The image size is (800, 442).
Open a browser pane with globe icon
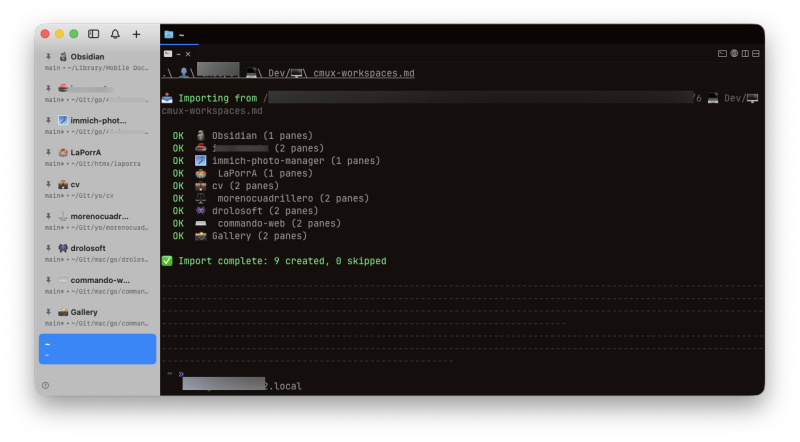point(733,54)
